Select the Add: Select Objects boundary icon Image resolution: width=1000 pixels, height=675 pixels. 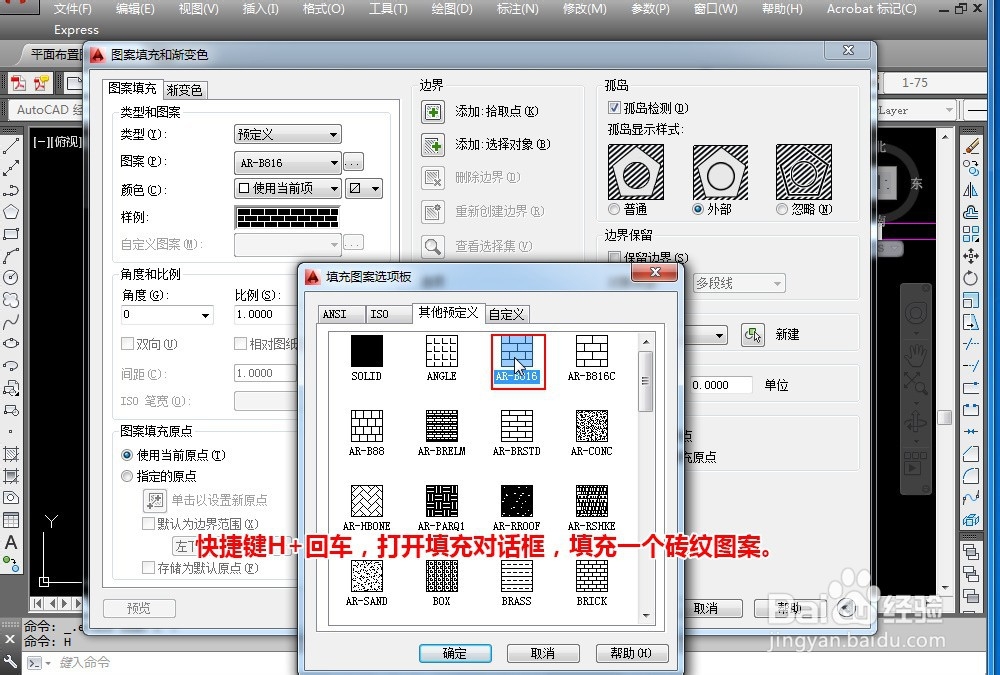click(x=434, y=144)
